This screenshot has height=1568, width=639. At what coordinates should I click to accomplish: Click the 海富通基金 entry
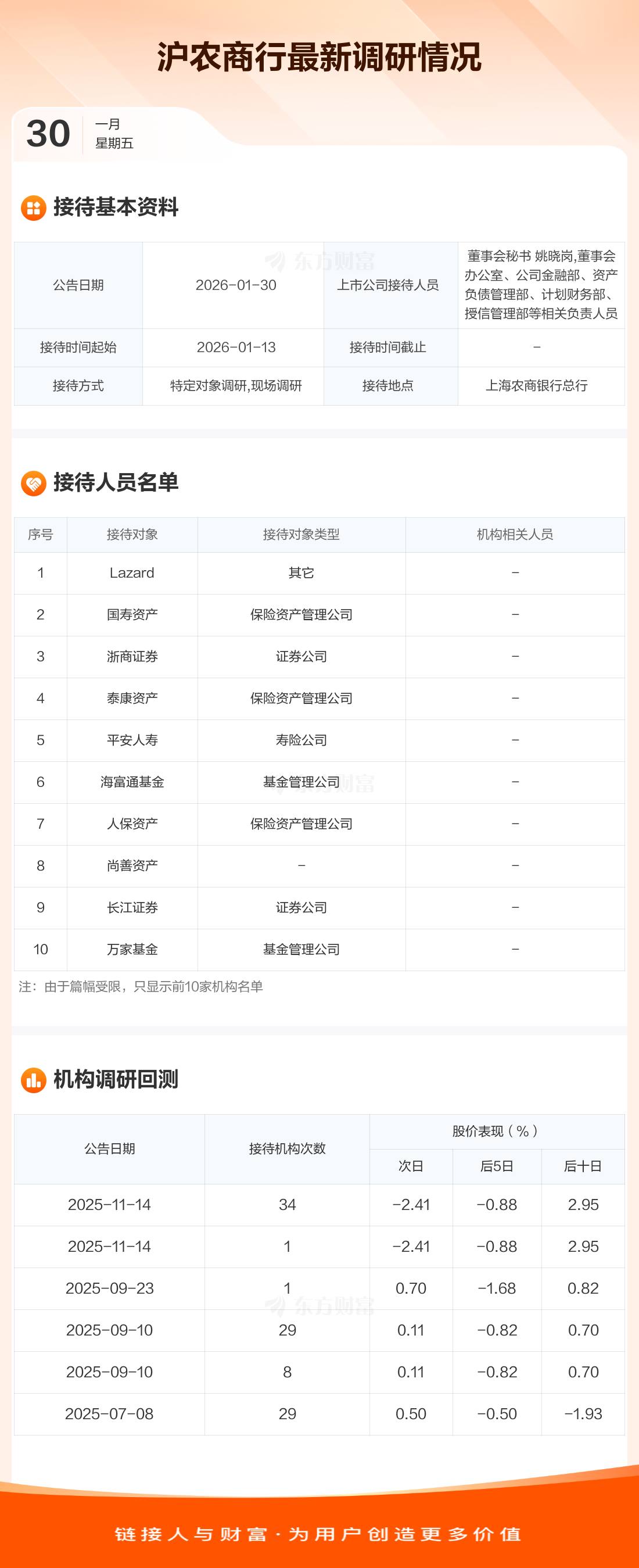tap(132, 782)
